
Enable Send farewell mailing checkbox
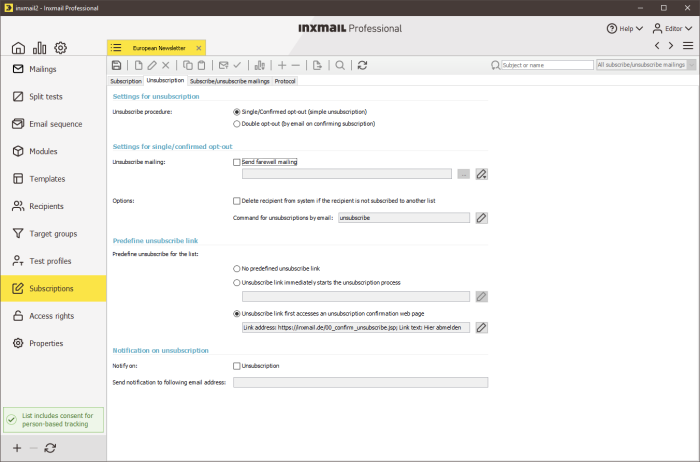[x=237, y=162]
